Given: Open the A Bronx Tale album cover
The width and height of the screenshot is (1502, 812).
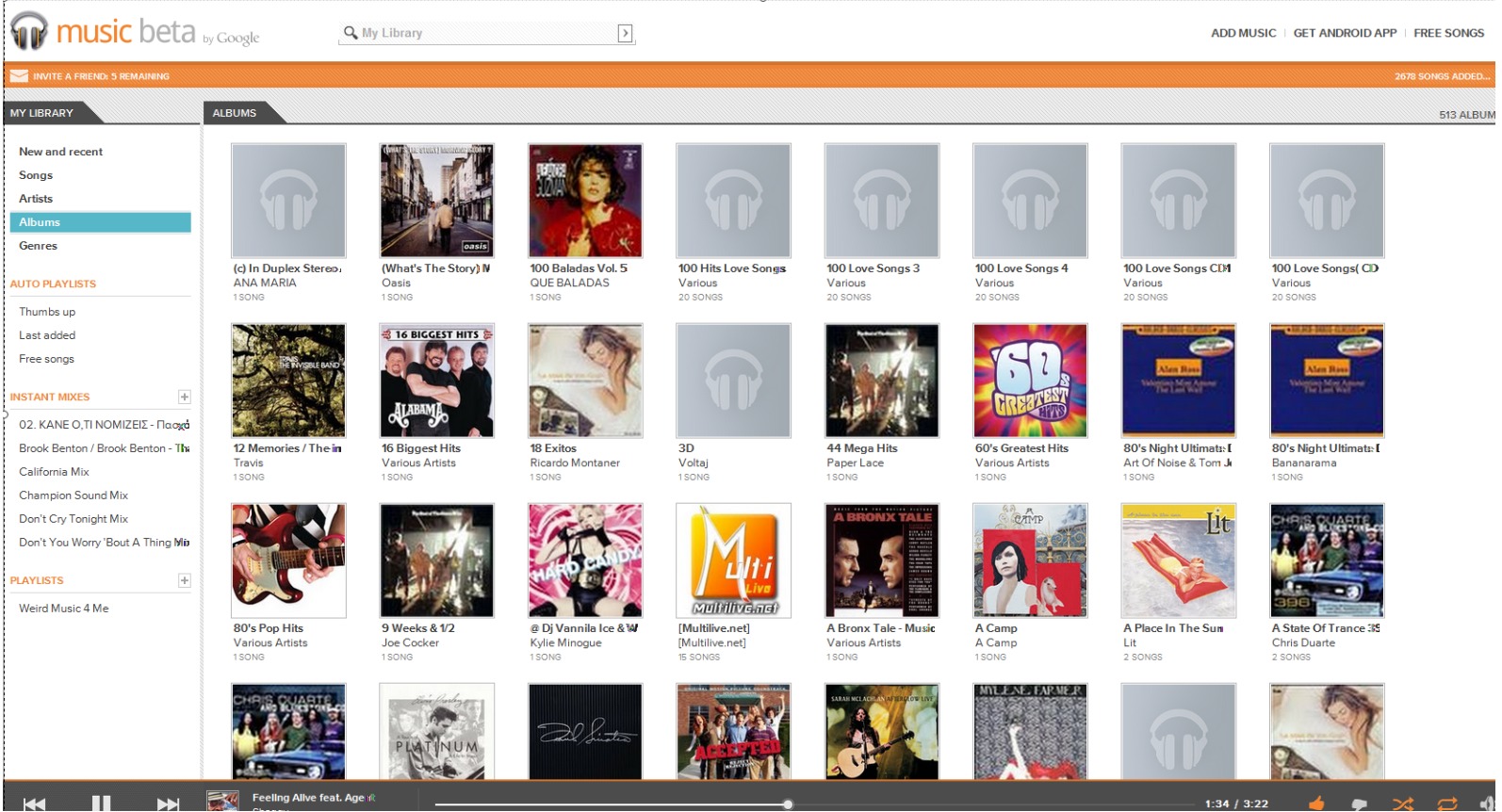Looking at the screenshot, I should 882,560.
